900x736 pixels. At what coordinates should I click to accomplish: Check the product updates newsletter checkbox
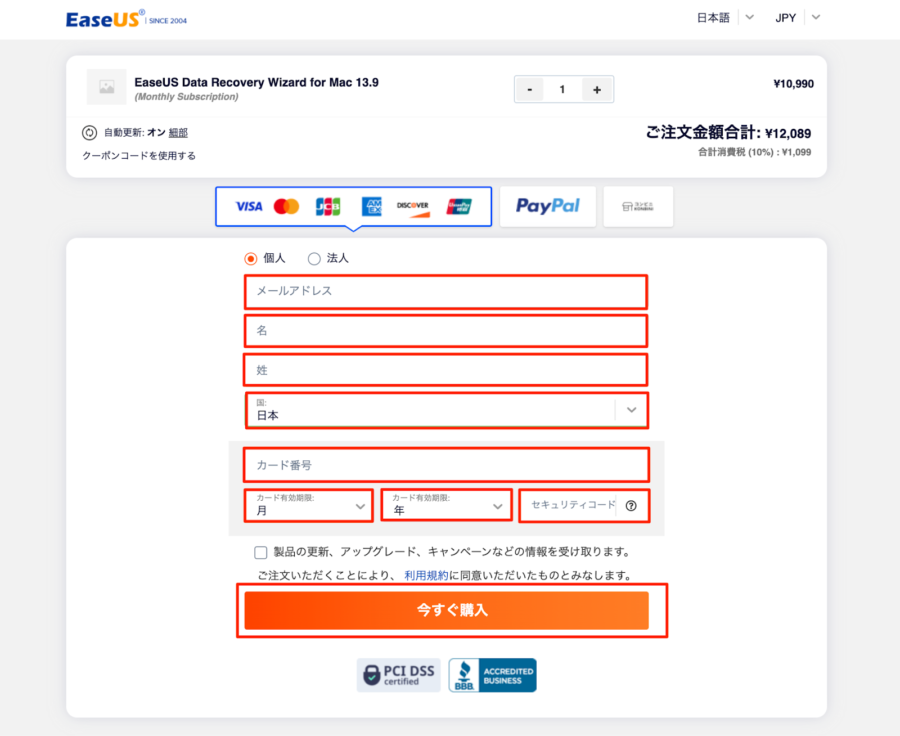[x=261, y=552]
